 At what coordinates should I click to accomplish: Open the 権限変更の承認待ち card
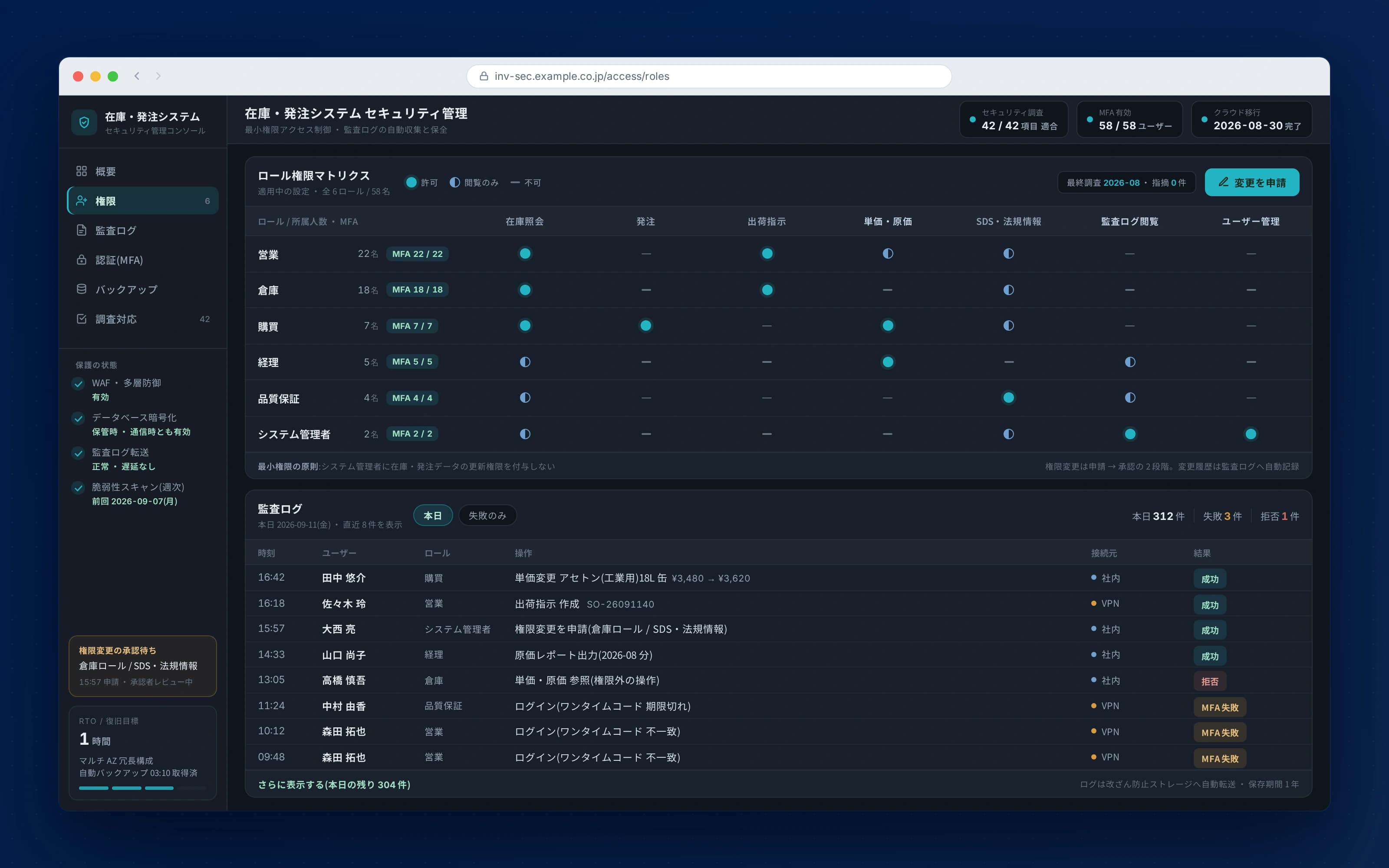(x=142, y=666)
